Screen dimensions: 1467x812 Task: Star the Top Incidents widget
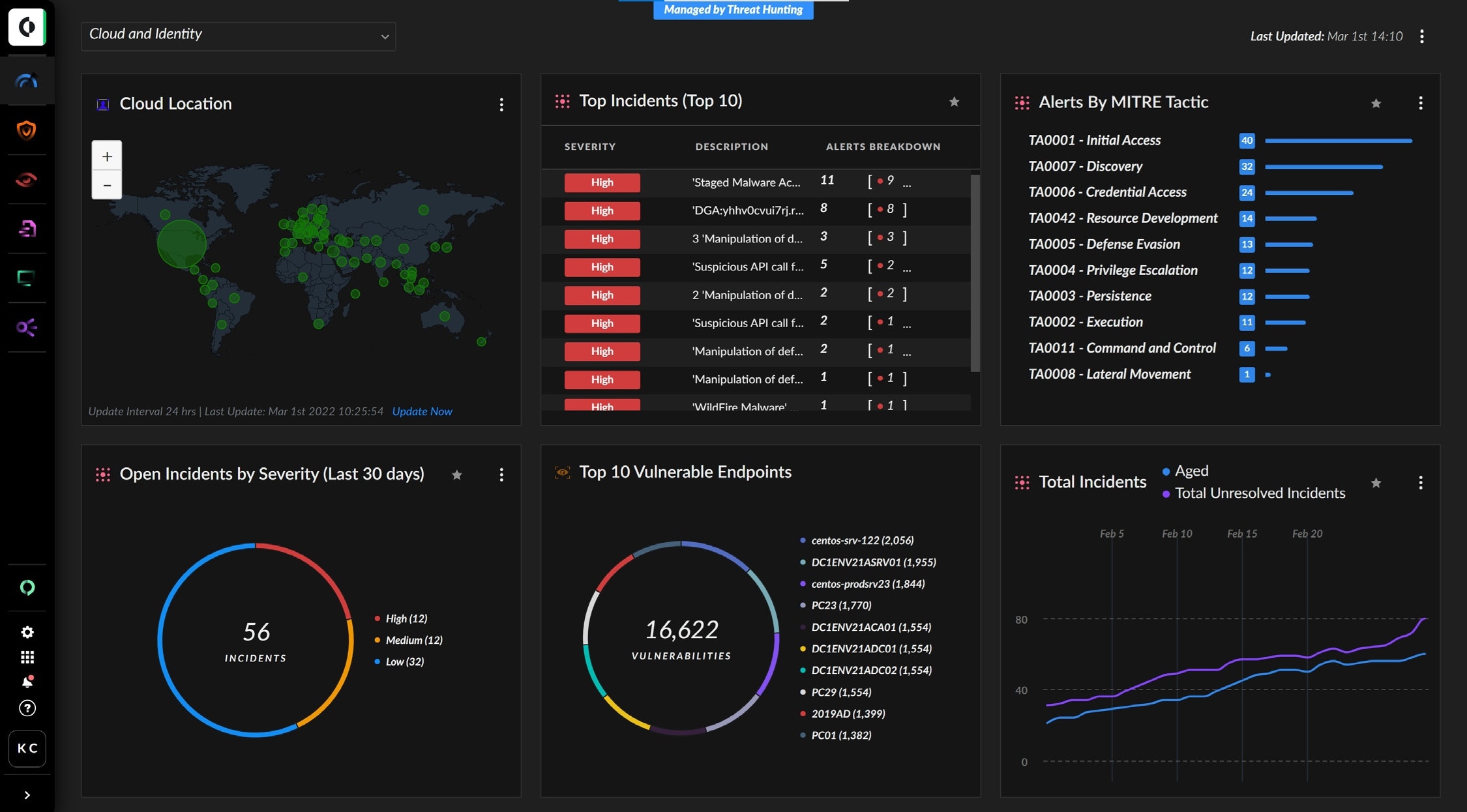[x=954, y=102]
